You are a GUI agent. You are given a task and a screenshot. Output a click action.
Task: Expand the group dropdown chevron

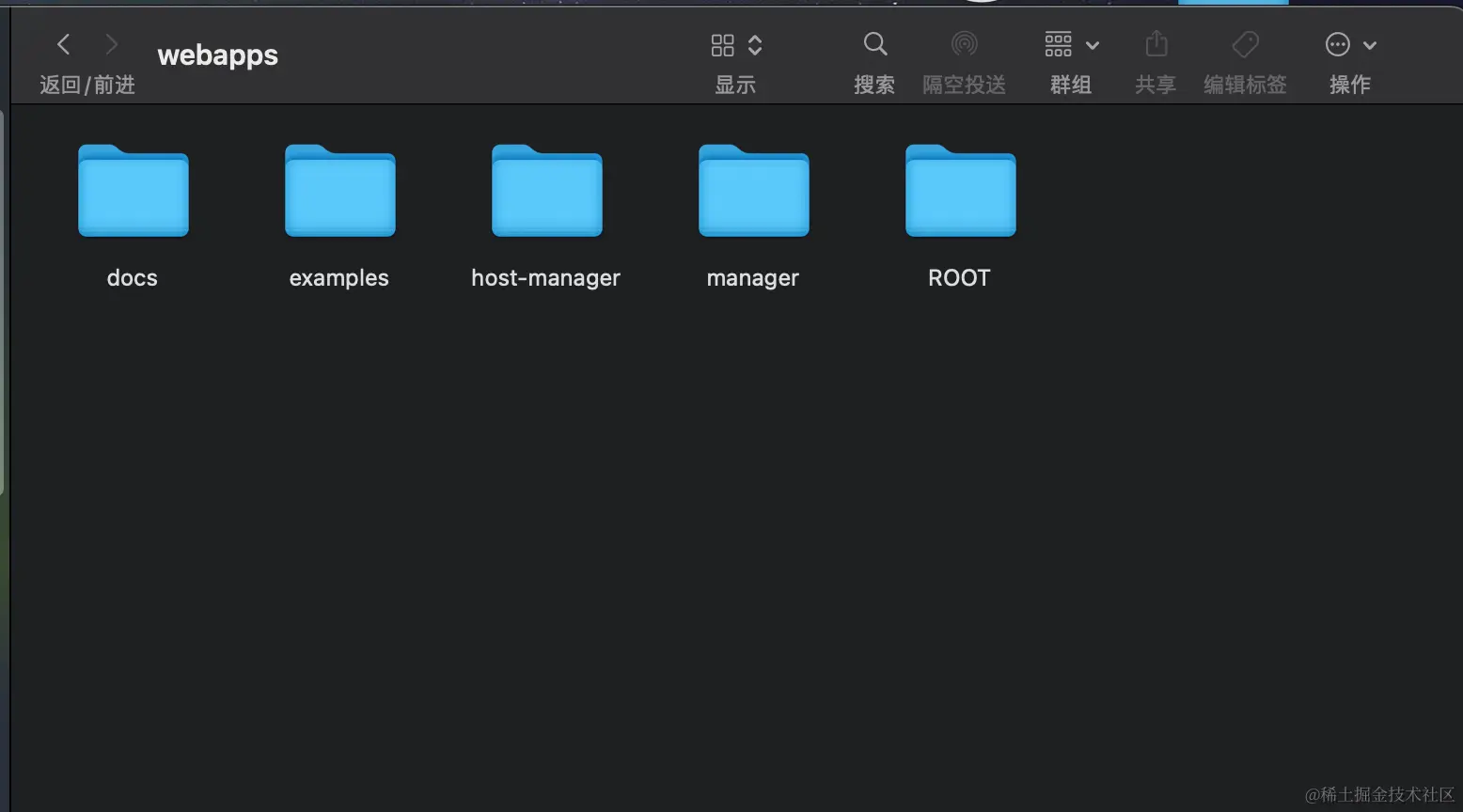point(1093,45)
